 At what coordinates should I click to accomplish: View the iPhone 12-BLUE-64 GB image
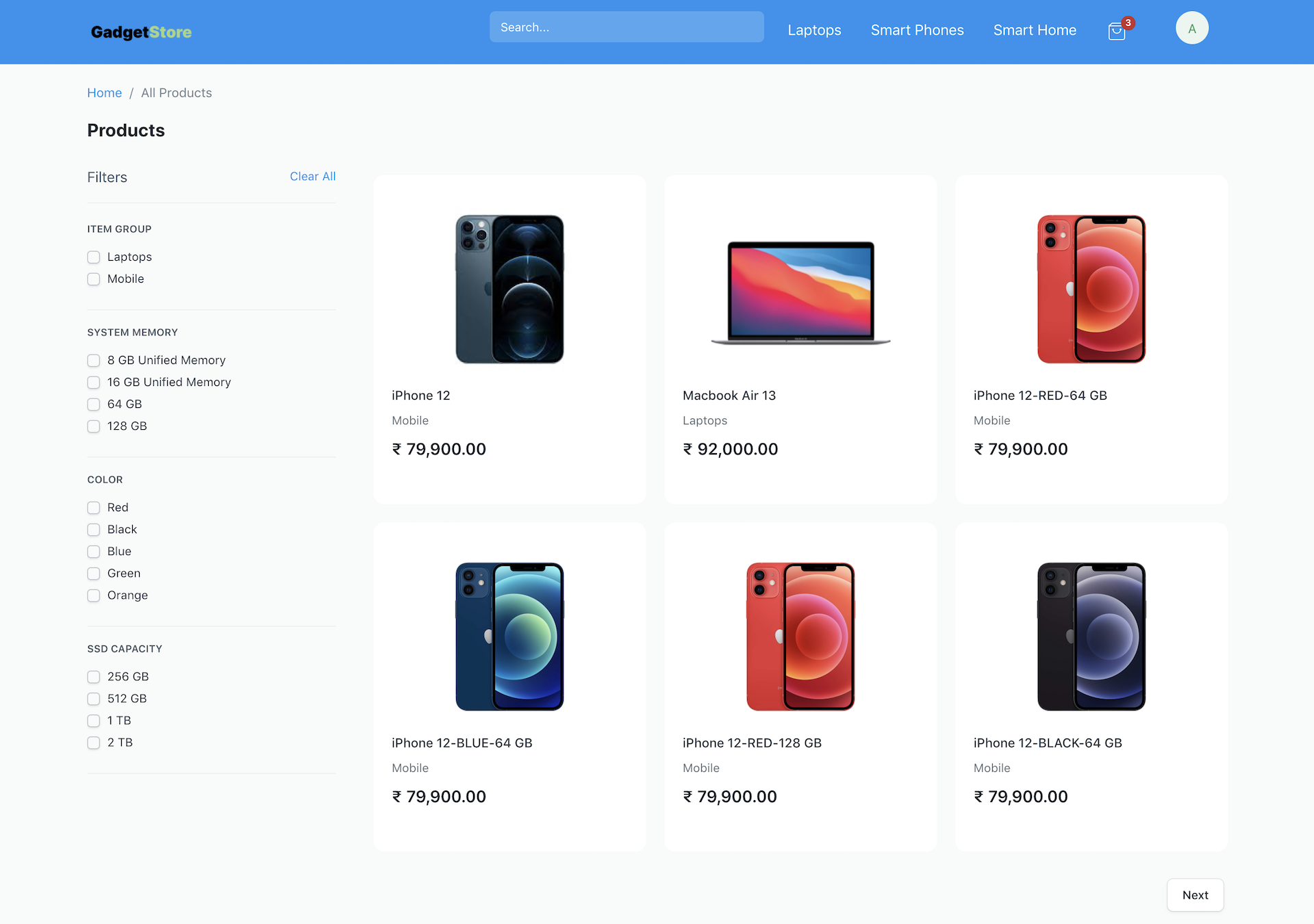pos(509,637)
